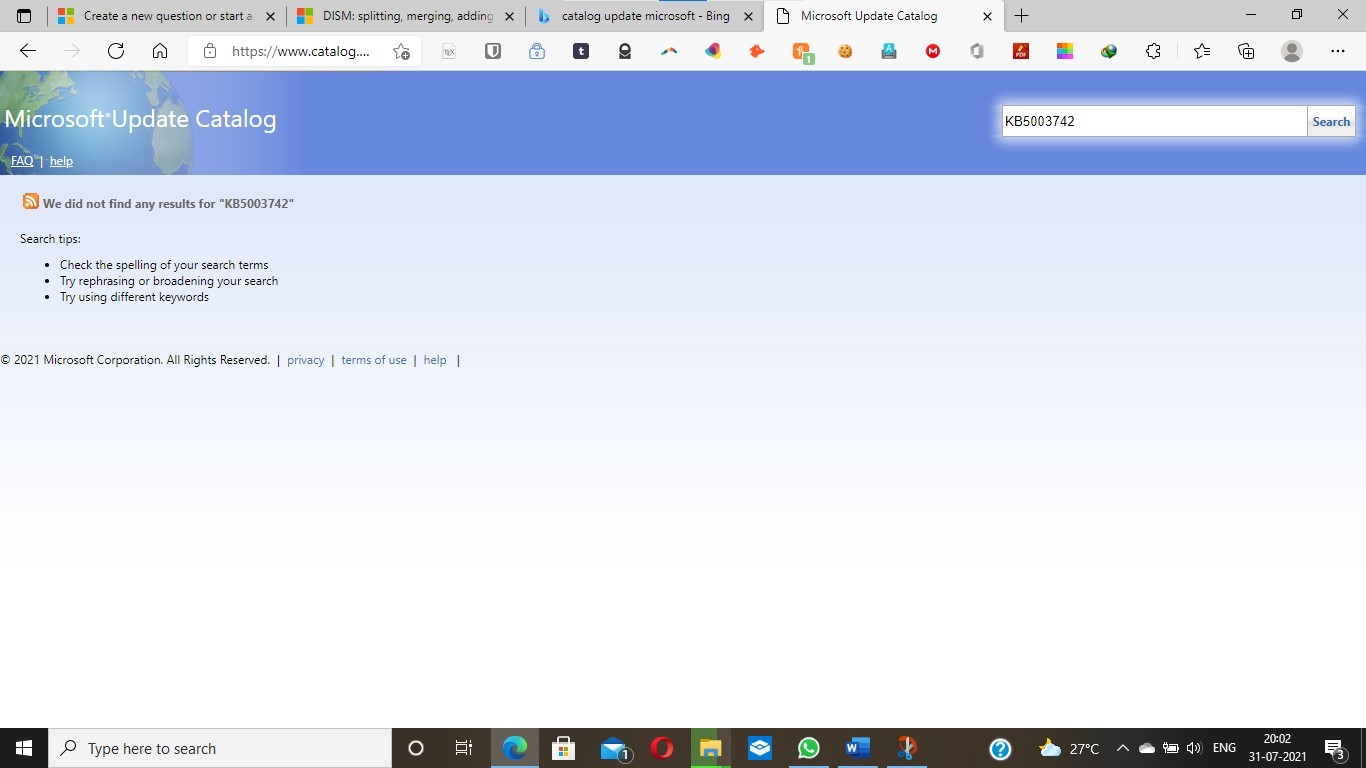
Task: Show hidden system tray icons
Action: pos(1122,748)
